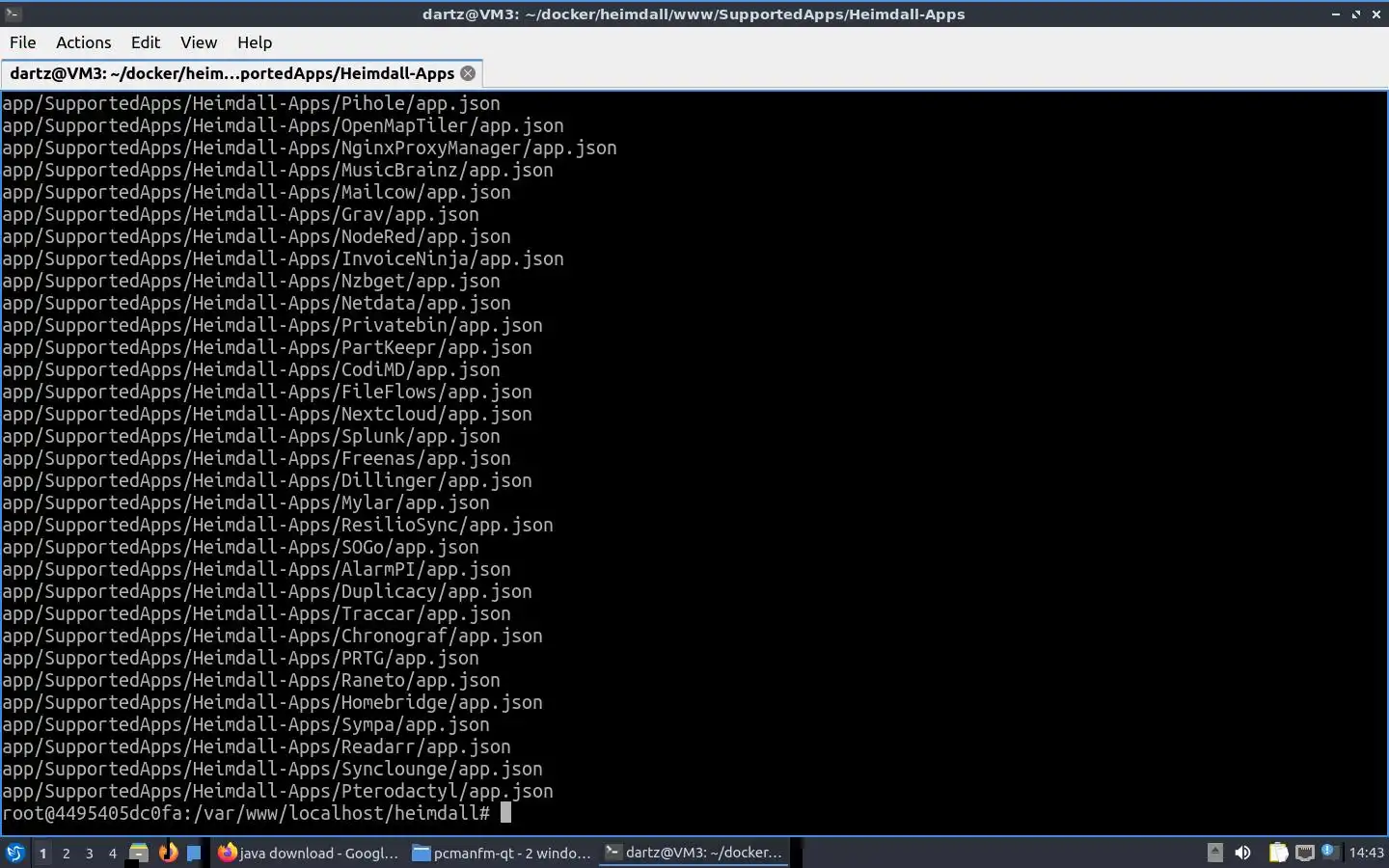1389x868 pixels.
Task: Switch to virtual desktop 4
Action: point(112,853)
